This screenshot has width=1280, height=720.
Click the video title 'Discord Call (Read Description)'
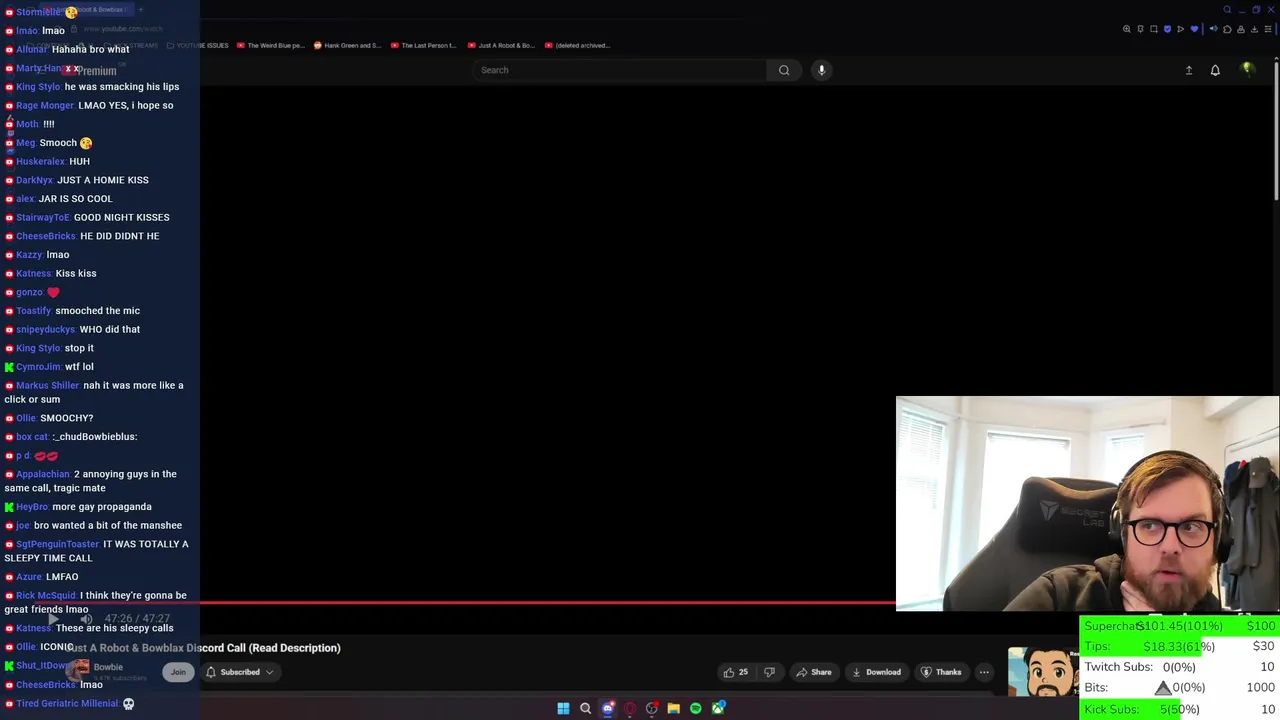tap(263, 648)
